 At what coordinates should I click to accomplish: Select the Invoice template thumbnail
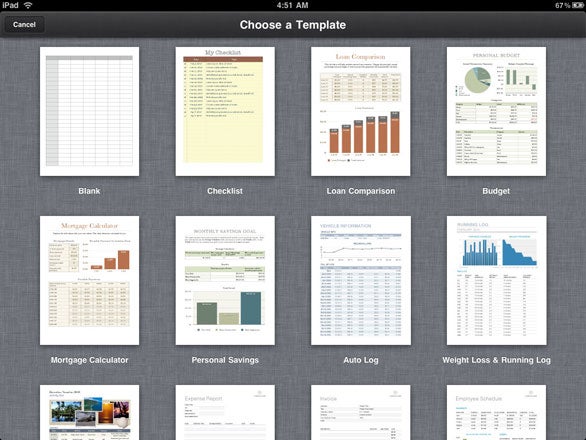361,412
